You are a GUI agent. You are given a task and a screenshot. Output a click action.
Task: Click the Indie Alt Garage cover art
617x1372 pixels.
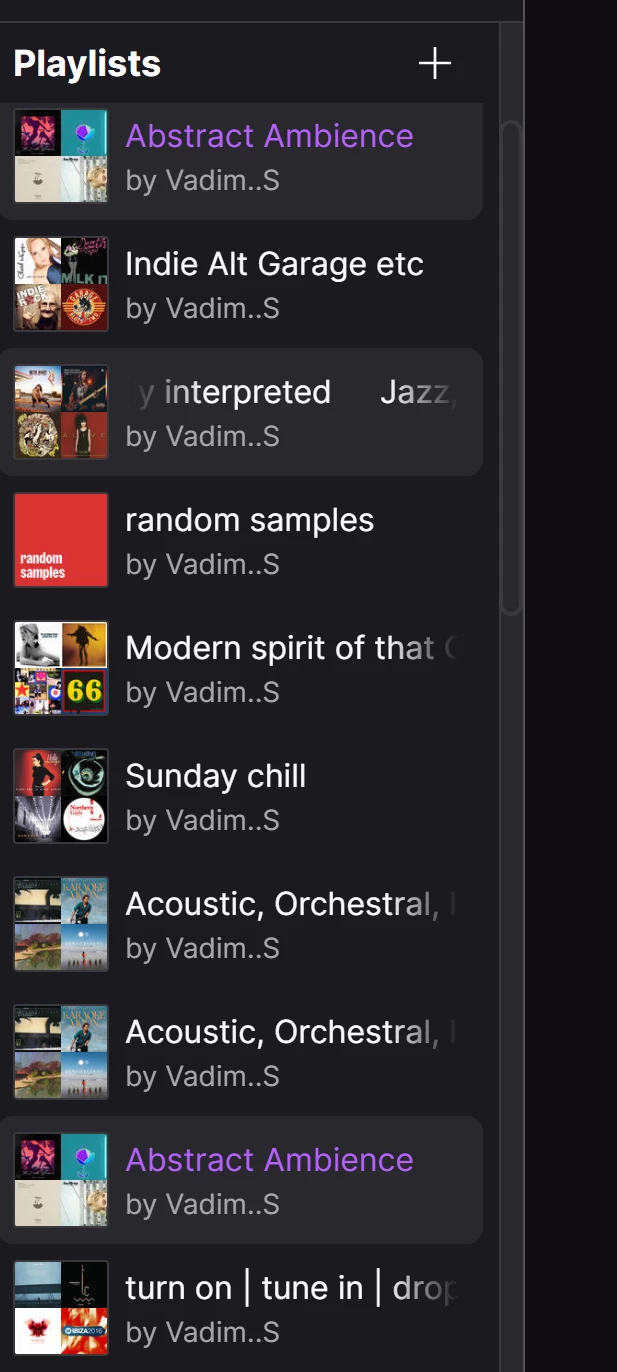pyautogui.click(x=61, y=284)
